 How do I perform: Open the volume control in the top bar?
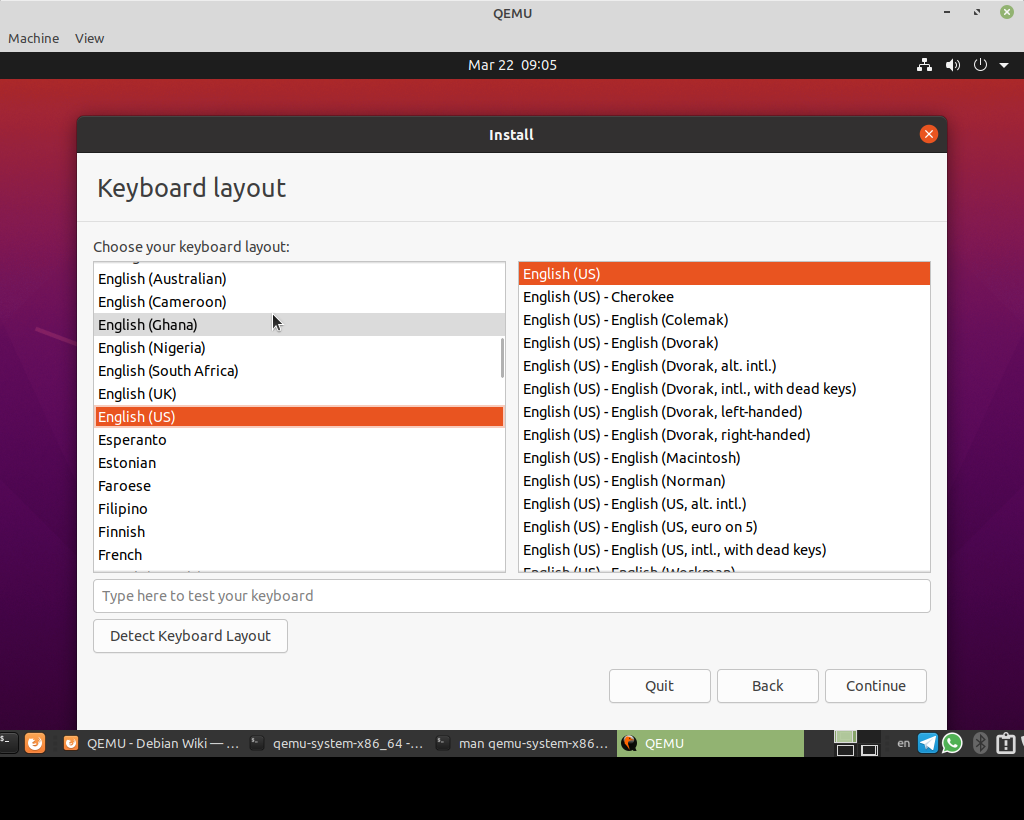pyautogui.click(x=953, y=65)
